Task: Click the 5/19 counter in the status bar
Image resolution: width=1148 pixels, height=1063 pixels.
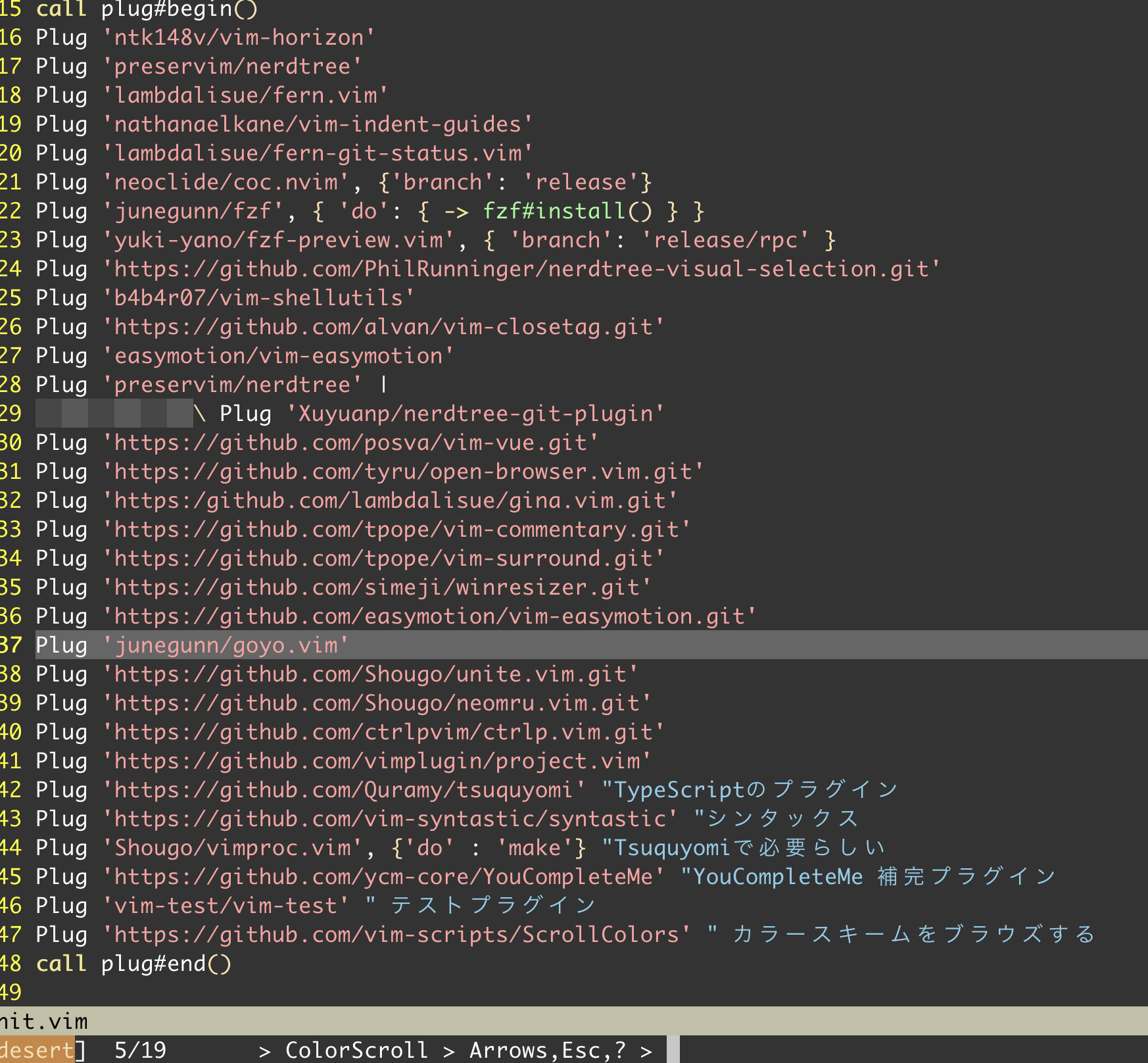Action: pos(140,1051)
